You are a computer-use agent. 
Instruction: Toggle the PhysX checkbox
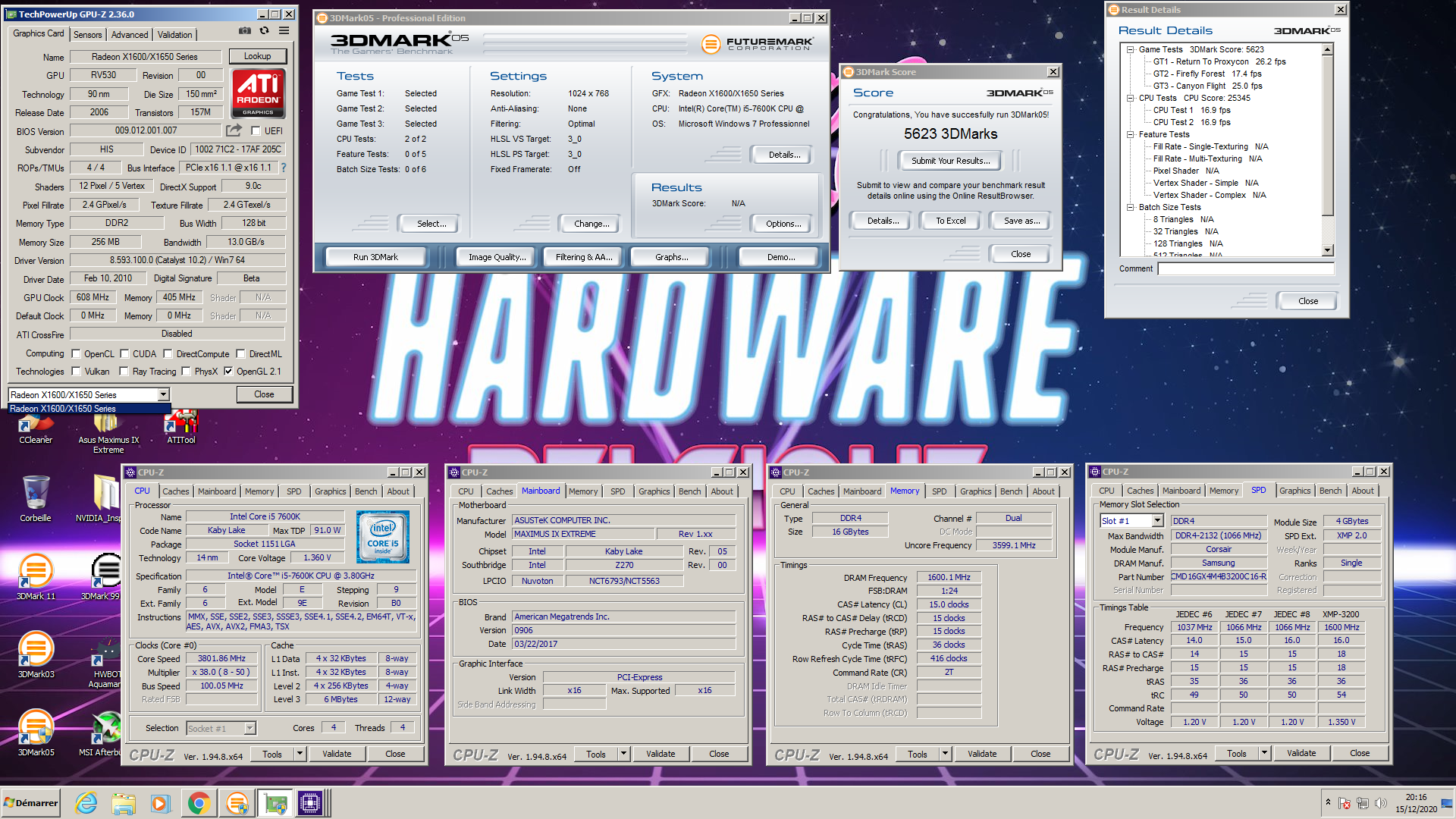(186, 371)
